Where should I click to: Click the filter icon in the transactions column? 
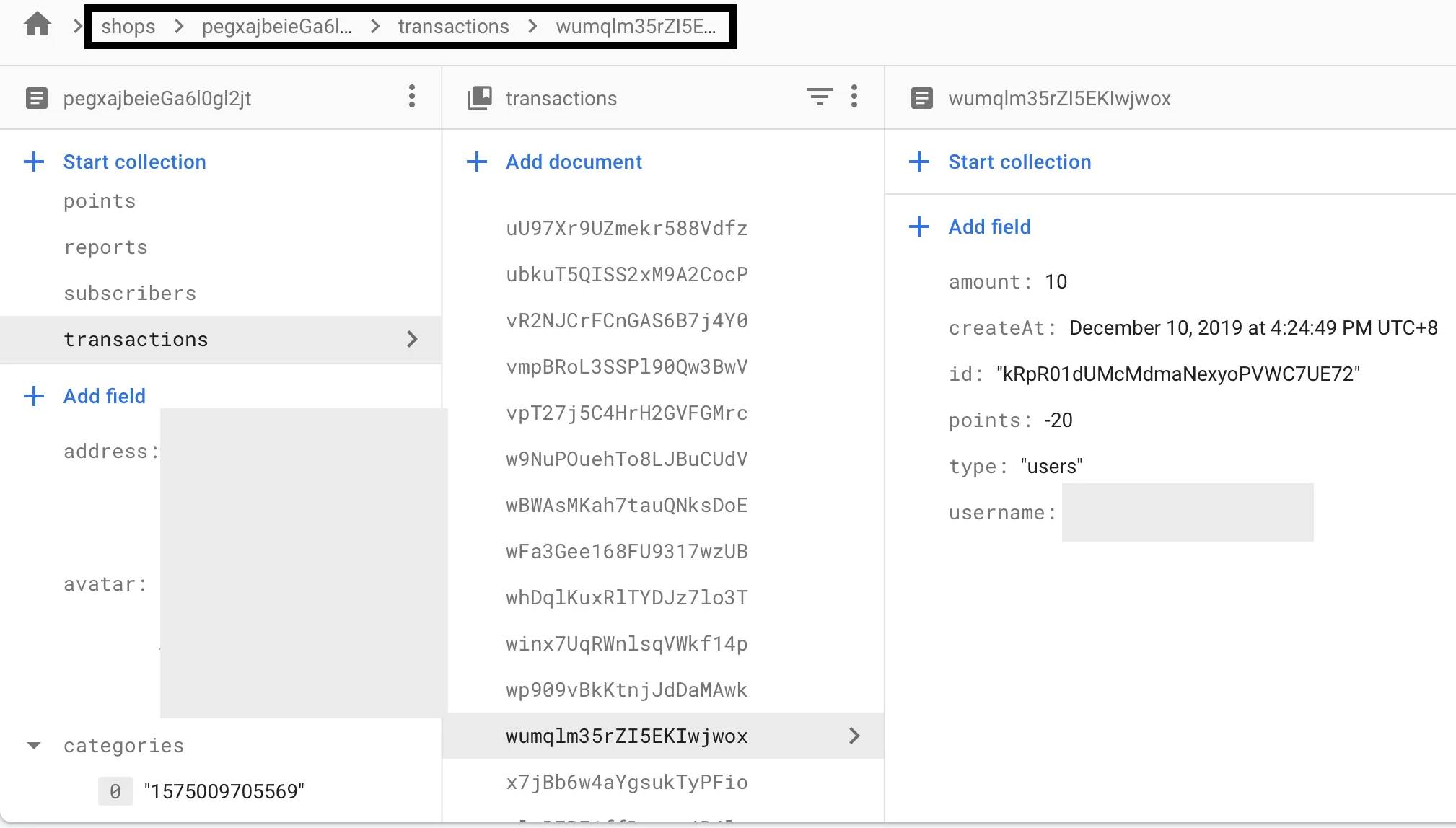819,97
